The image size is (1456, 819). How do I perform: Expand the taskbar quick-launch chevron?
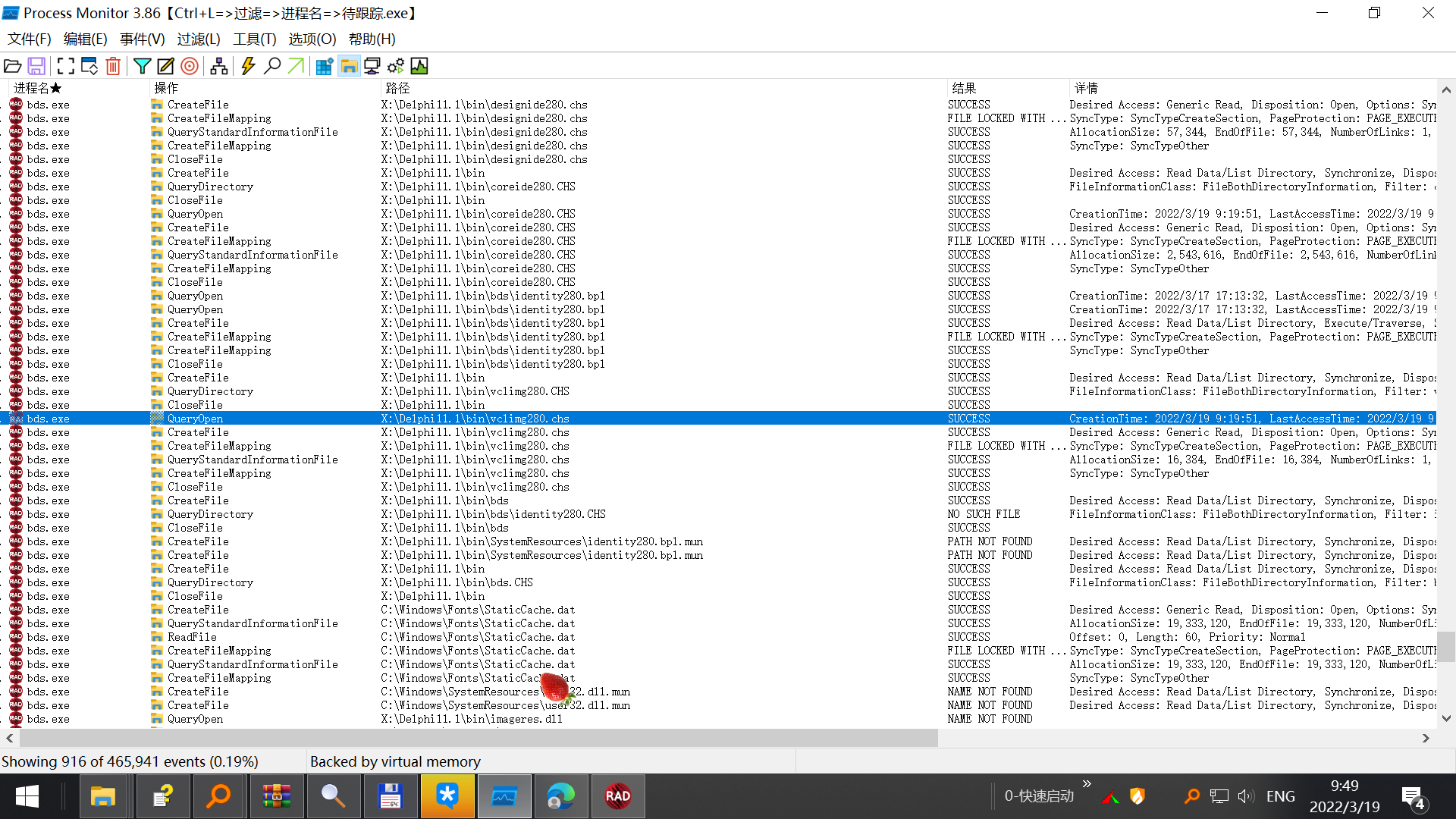tap(1087, 784)
